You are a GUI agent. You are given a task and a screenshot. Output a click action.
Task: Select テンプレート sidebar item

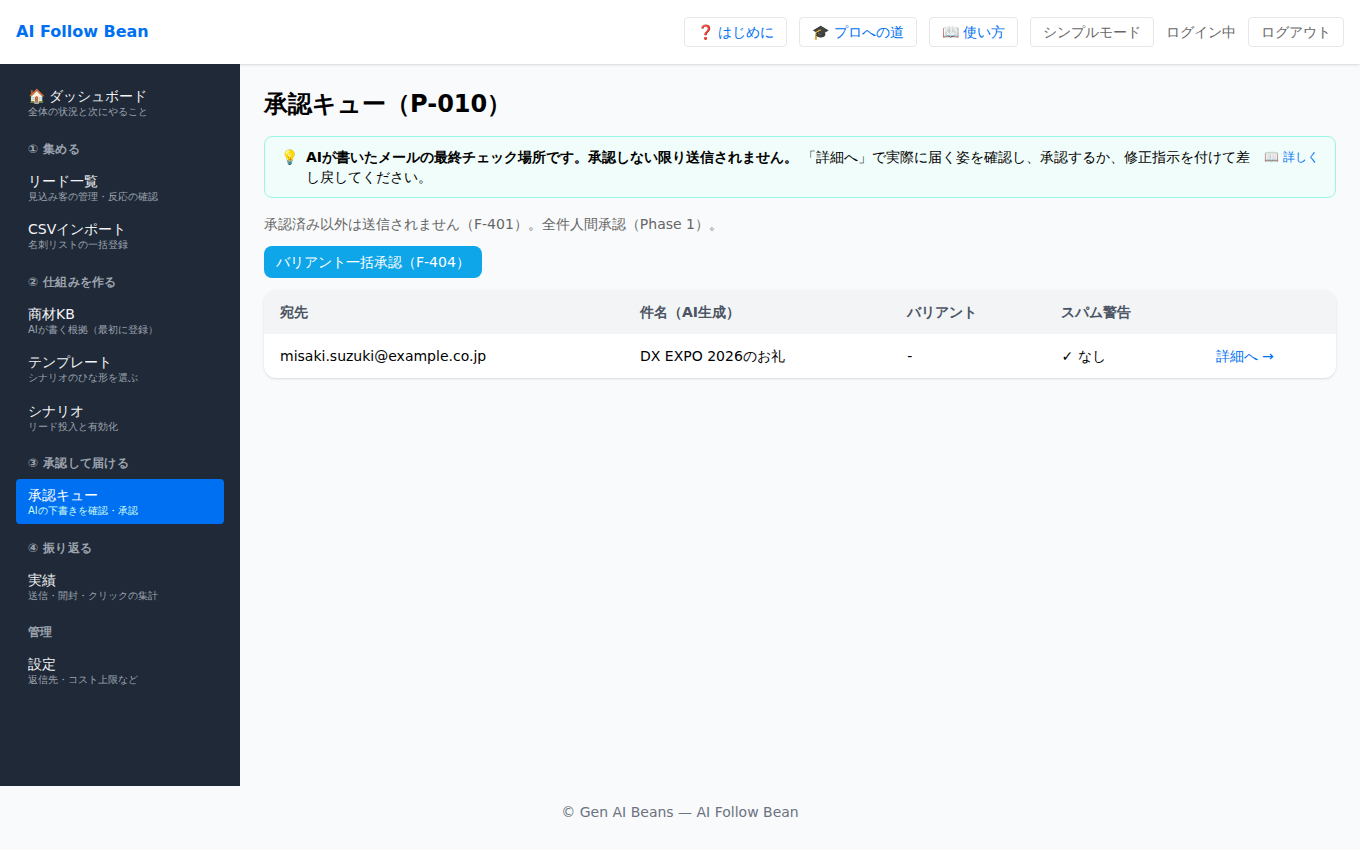coord(120,368)
